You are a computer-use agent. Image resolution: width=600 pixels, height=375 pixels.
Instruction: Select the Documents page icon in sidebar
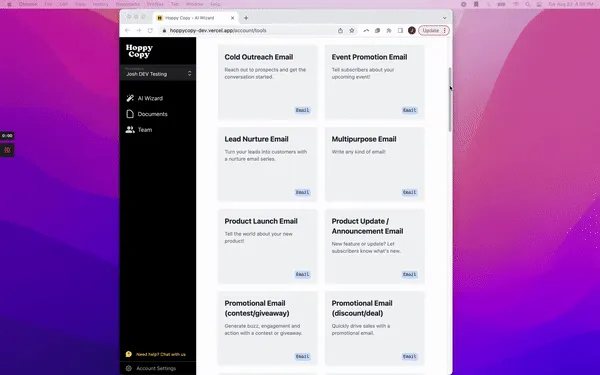click(130, 114)
